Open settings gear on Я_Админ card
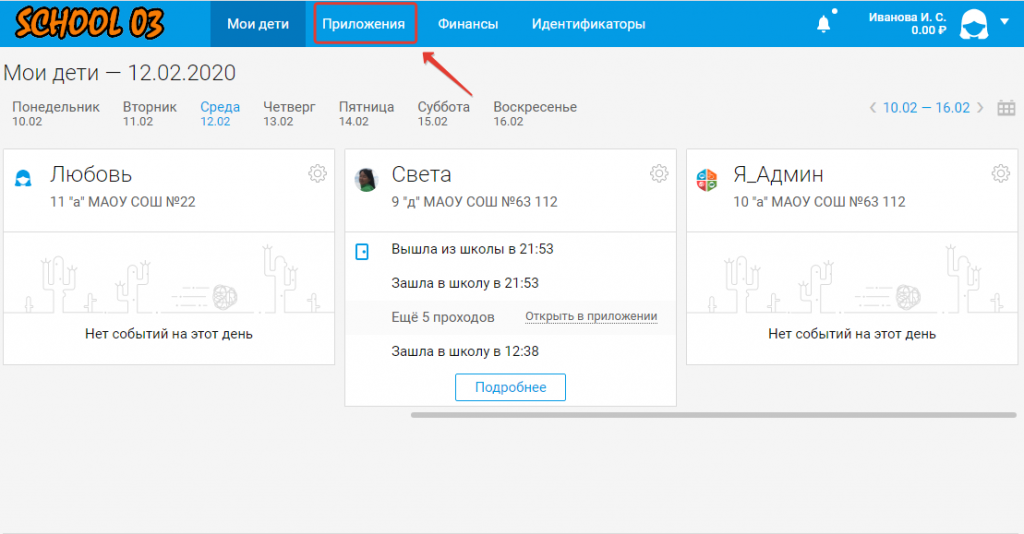The height and width of the screenshot is (534, 1024). pos(1000,174)
